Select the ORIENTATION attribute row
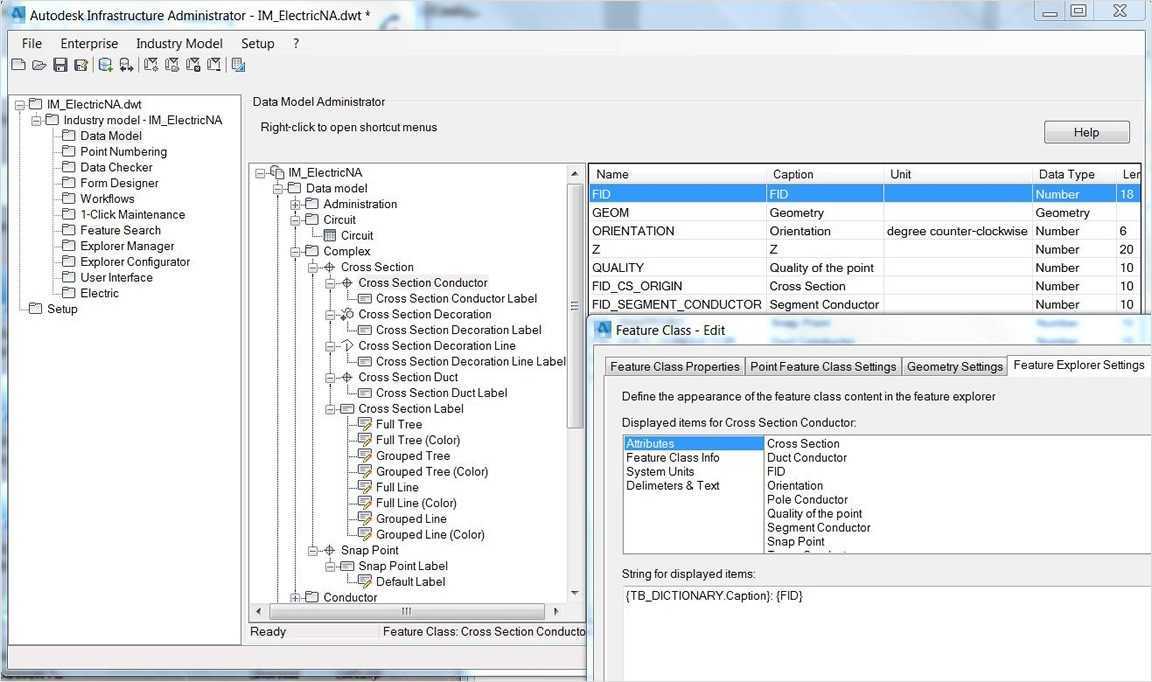 (865, 231)
